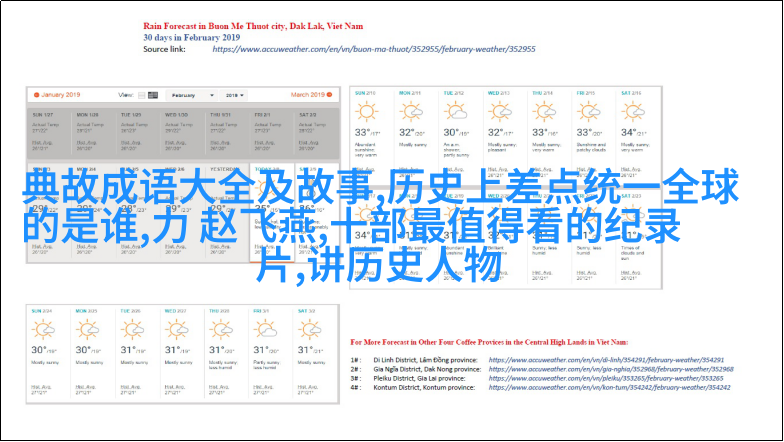Click the weather icon for SAT 3/2
The height and width of the screenshot is (442, 784).
[x=310, y=330]
